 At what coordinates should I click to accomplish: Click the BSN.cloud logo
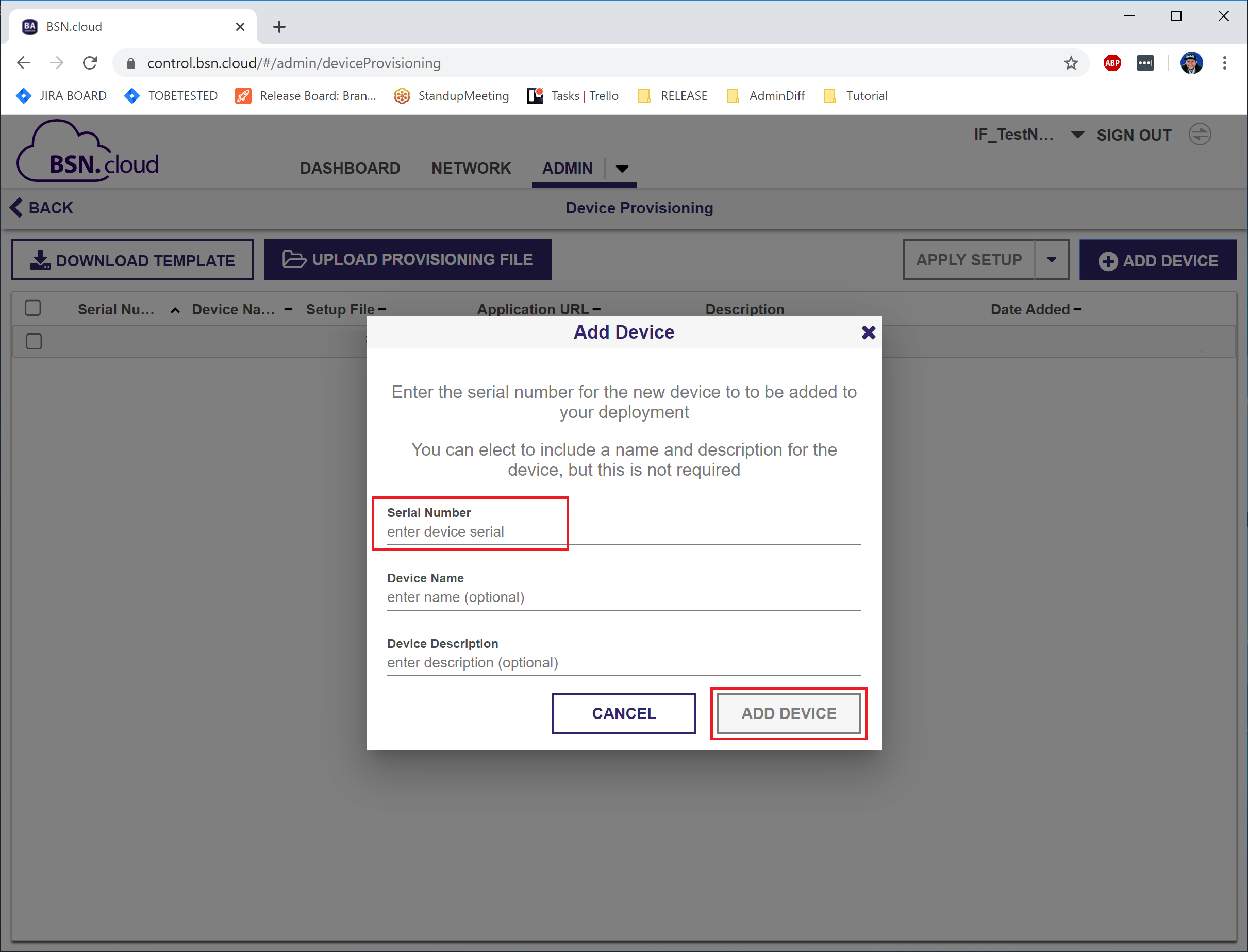pyautogui.click(x=89, y=152)
